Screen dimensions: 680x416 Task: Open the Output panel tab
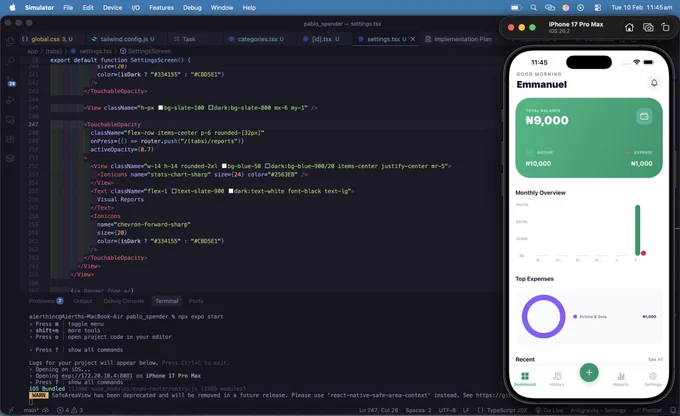pos(83,301)
